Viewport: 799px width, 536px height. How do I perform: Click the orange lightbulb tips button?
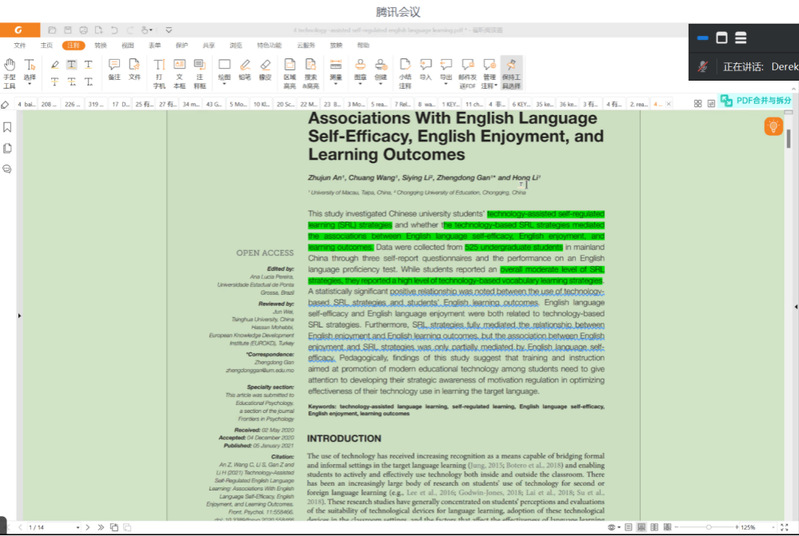click(773, 126)
